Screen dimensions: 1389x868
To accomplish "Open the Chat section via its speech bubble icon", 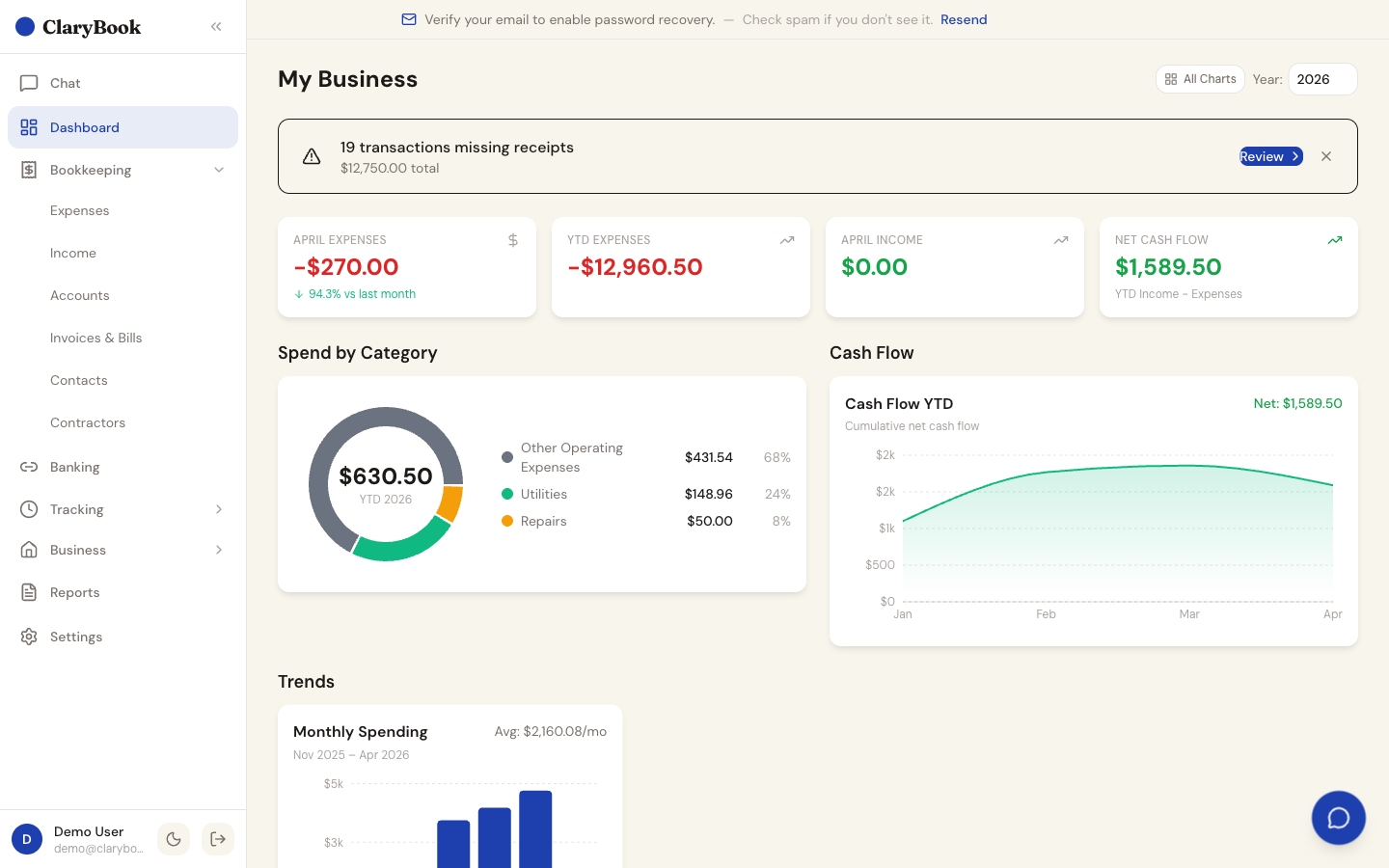I will coord(29,83).
